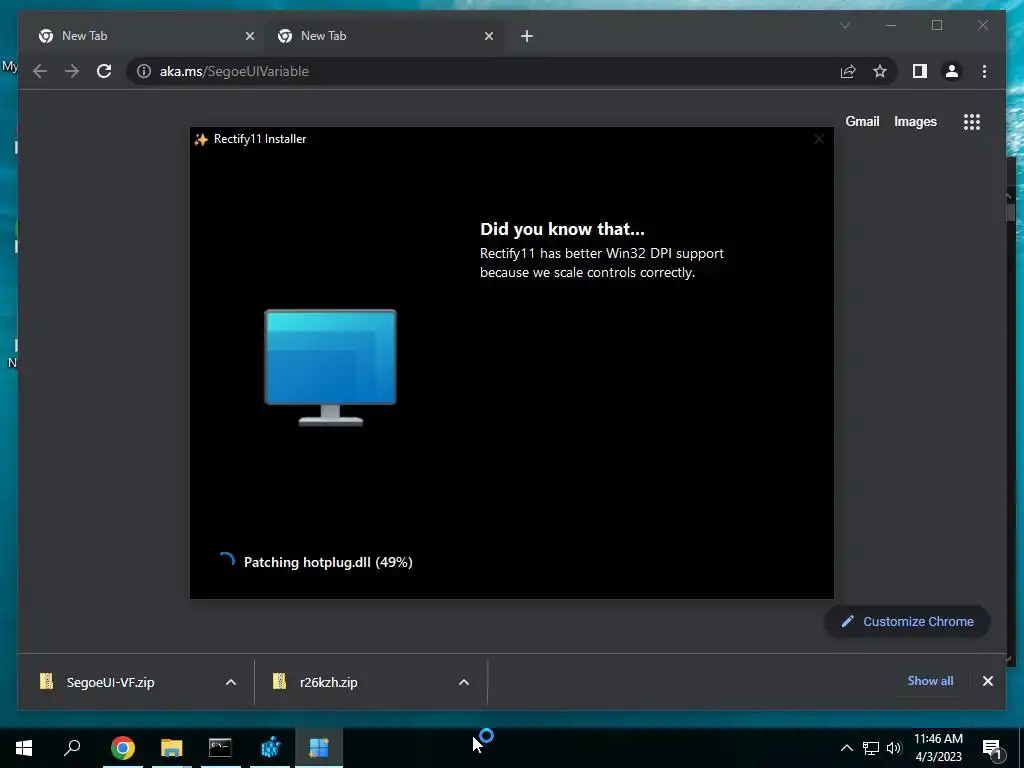Image resolution: width=1024 pixels, height=768 pixels.
Task: Open the Chrome profile avatar
Action: (x=952, y=71)
